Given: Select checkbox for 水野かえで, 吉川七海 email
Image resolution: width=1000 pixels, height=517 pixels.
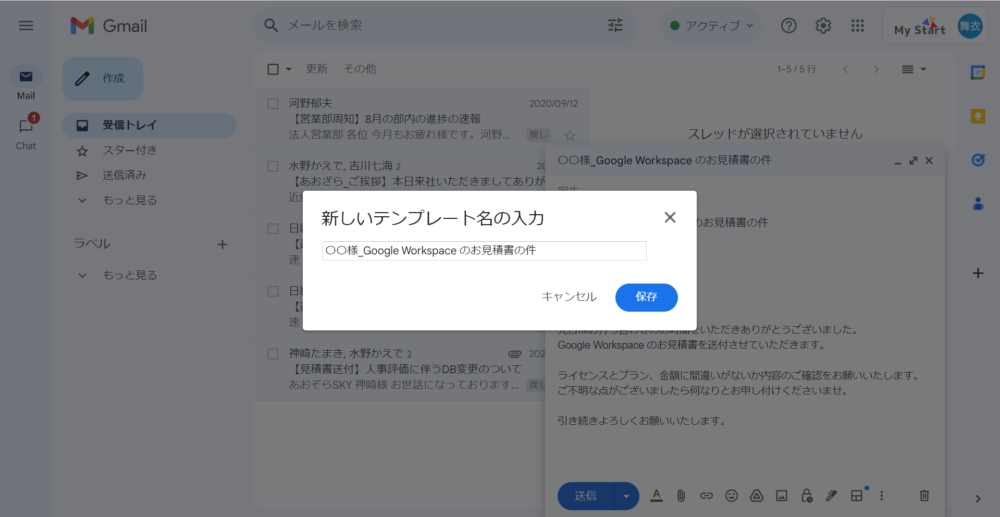Looking at the screenshot, I should pos(273,166).
